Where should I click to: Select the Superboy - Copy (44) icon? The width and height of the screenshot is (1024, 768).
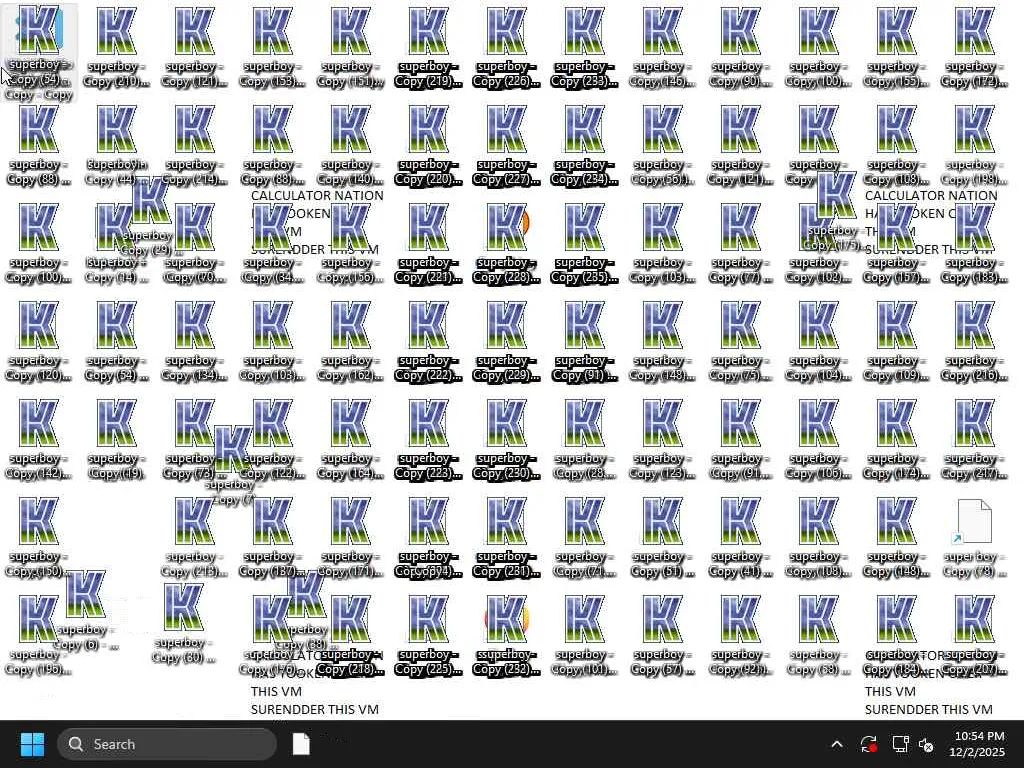117,145
